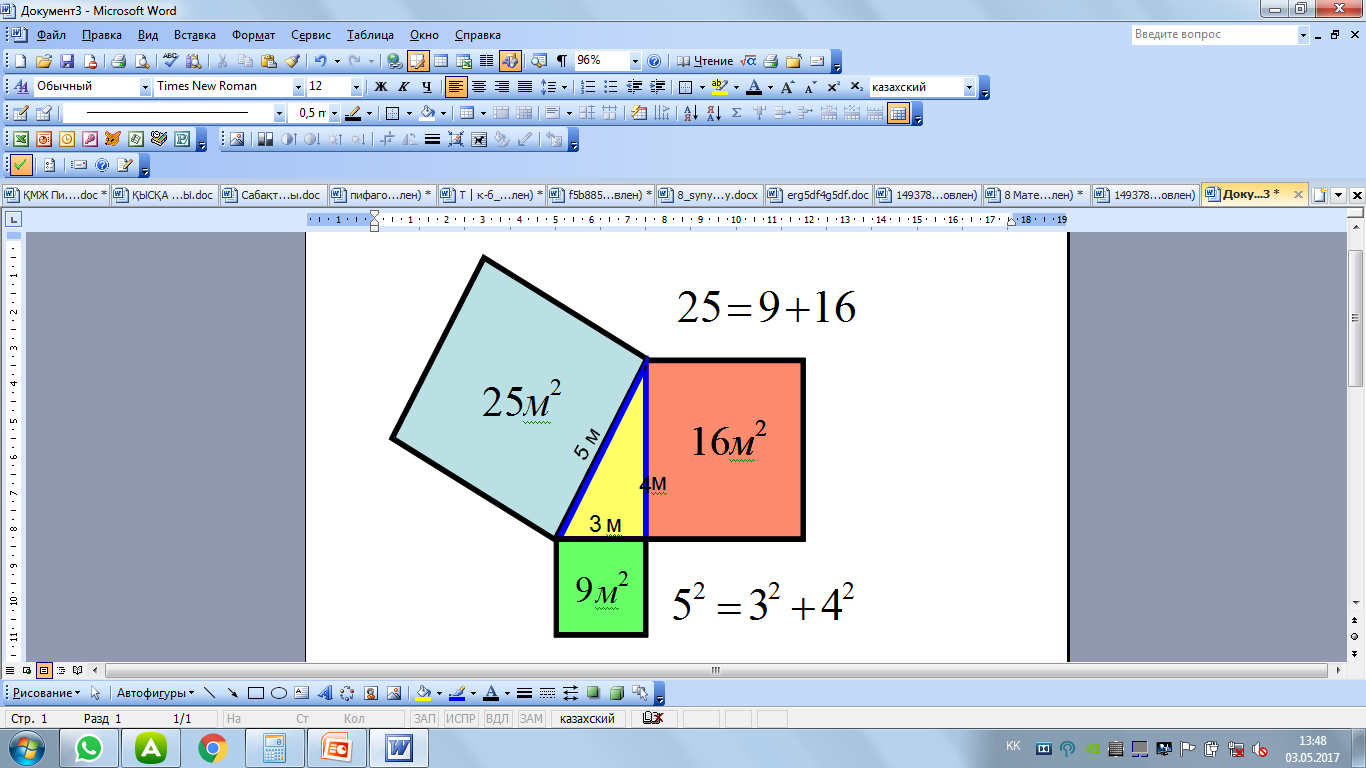Create a new blank document
This screenshot has height=768, width=1366.
pos(21,61)
